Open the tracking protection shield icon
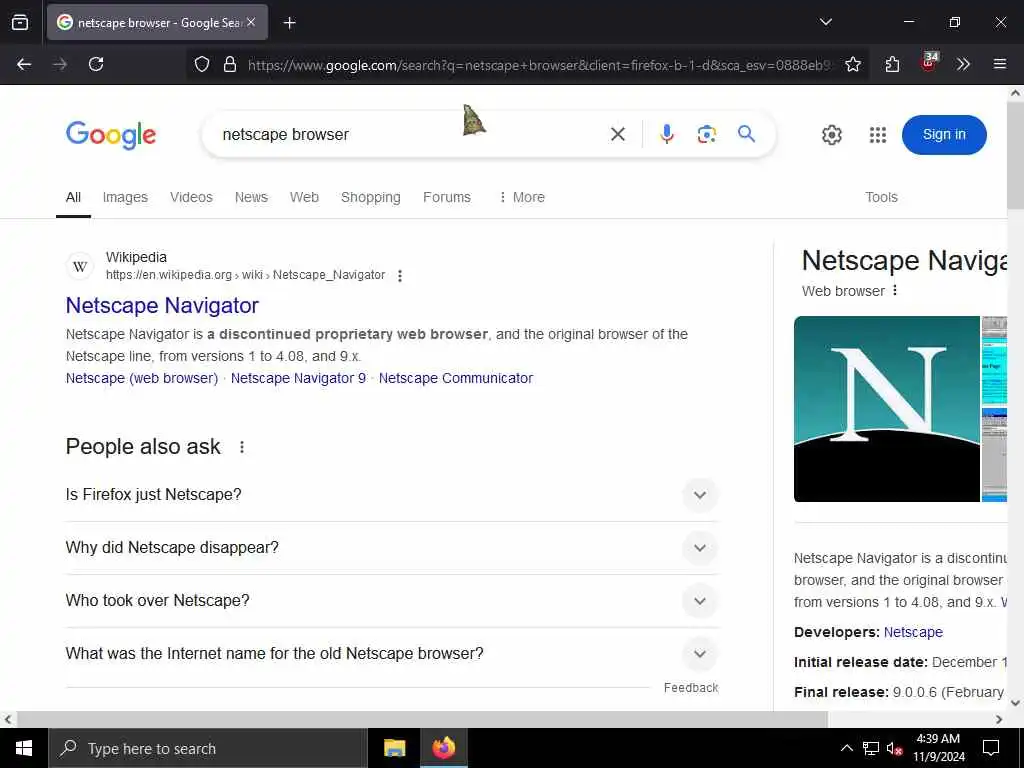Image resolution: width=1024 pixels, height=768 pixels. click(202, 64)
